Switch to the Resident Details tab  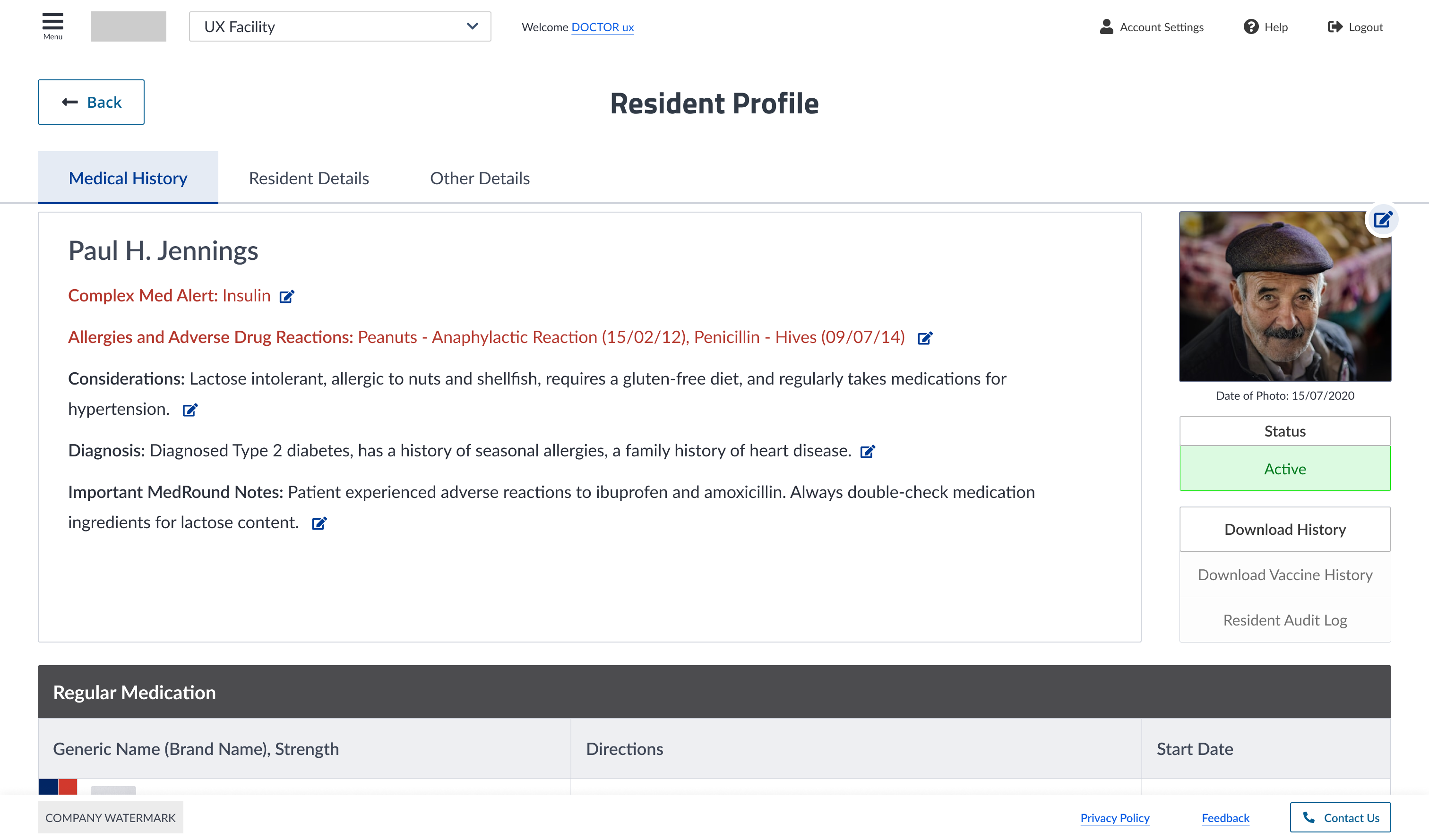coord(309,178)
